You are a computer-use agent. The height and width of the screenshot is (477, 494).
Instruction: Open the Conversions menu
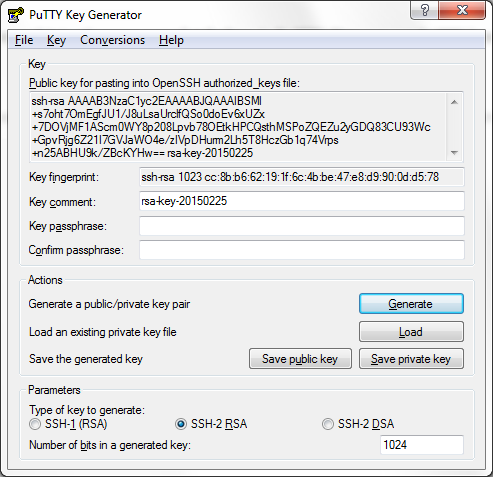(113, 40)
